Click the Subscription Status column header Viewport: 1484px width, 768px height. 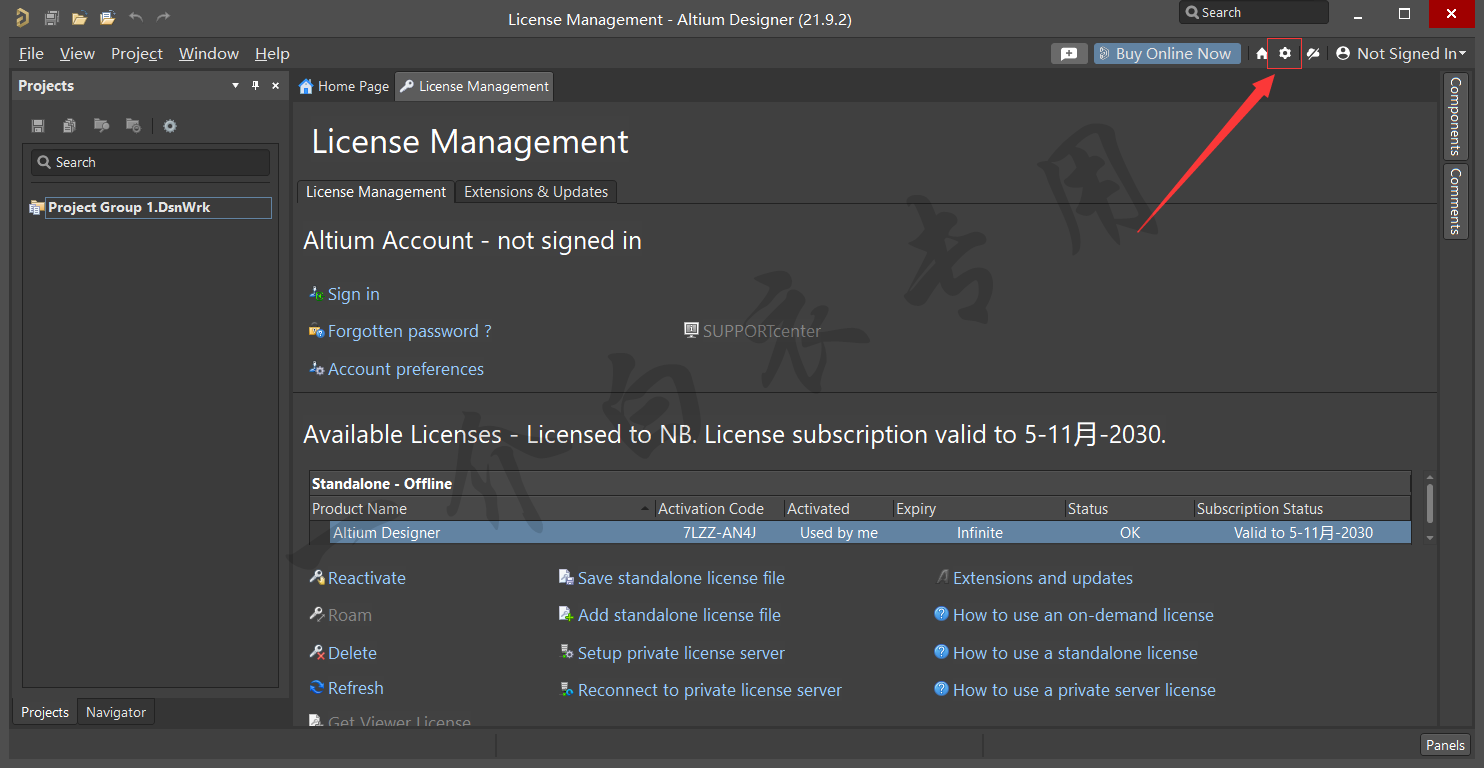click(x=1302, y=509)
